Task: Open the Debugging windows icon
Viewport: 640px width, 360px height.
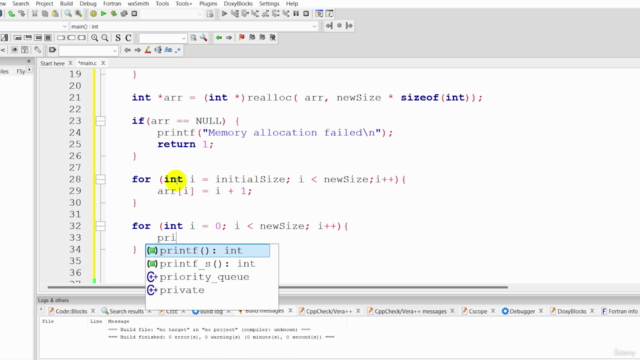Action: tap(319, 14)
